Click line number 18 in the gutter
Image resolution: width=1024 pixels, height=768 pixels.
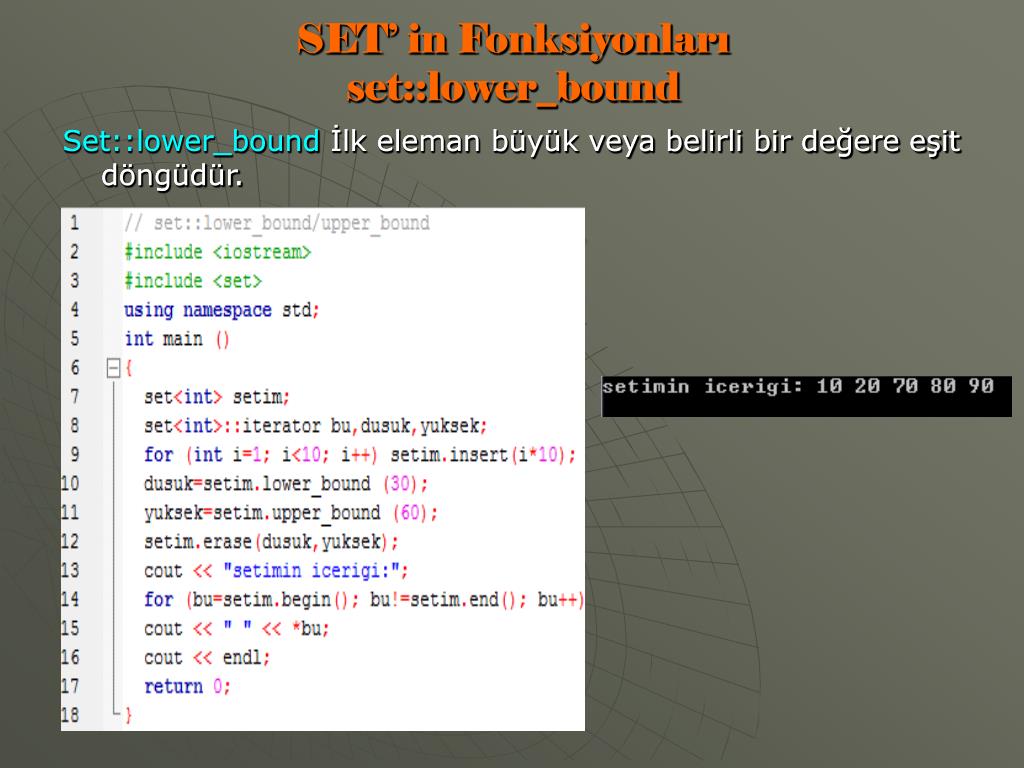point(71,715)
